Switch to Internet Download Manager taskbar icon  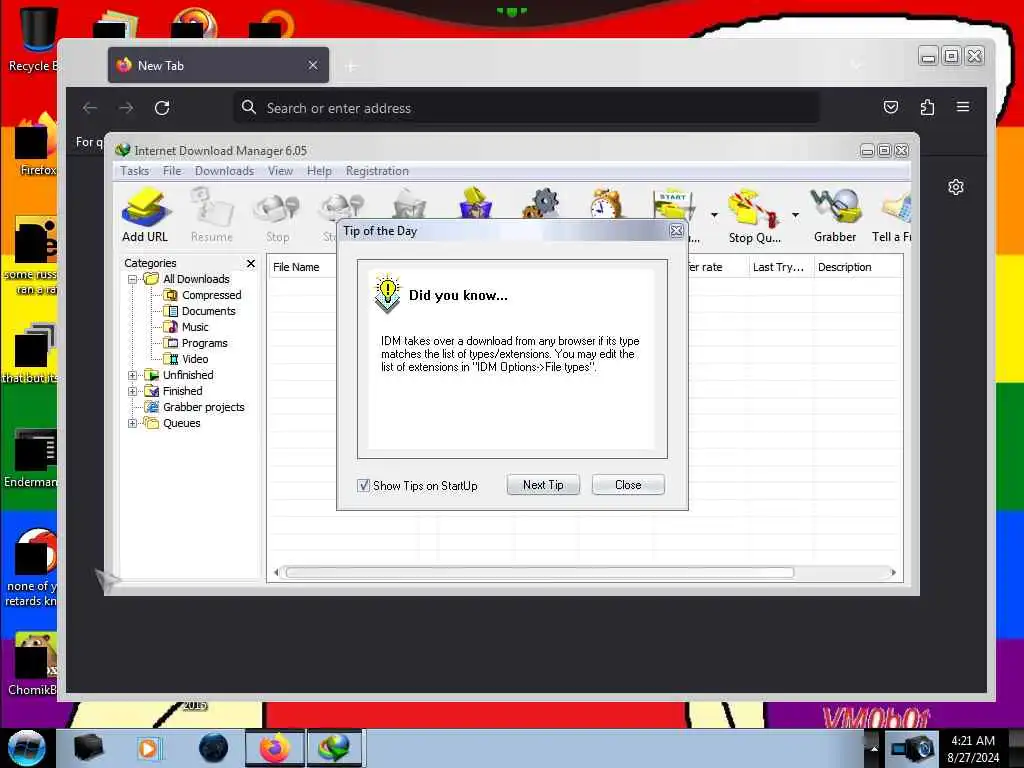[x=334, y=748]
